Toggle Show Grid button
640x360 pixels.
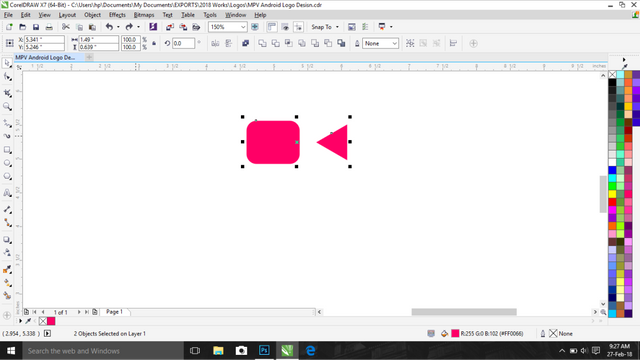(x=285, y=27)
